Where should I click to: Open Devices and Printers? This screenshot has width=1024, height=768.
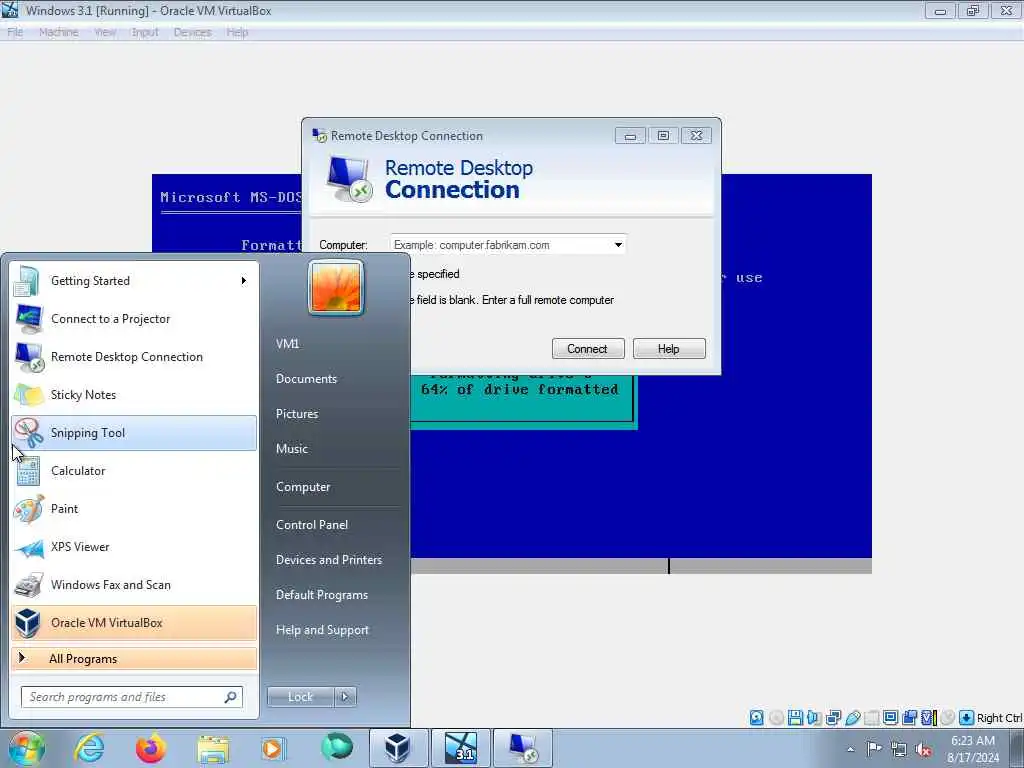[x=329, y=560]
